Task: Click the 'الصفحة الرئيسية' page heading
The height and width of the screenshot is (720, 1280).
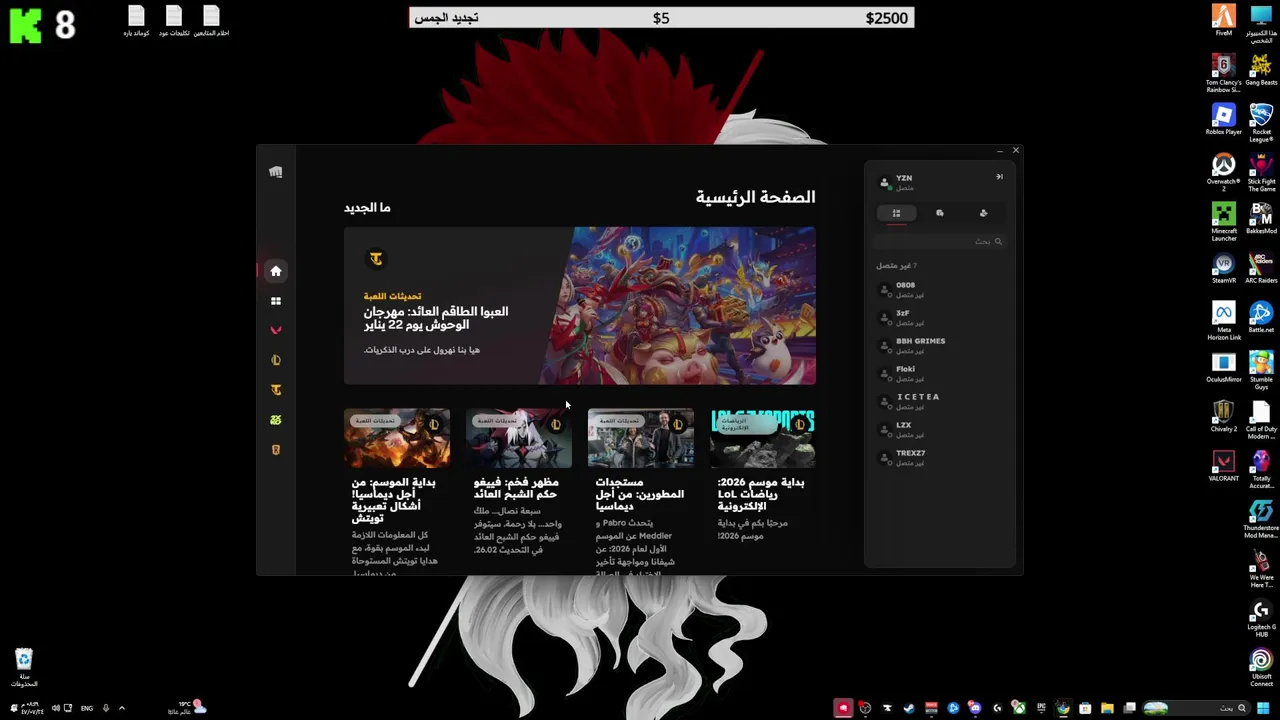Action: click(x=756, y=197)
